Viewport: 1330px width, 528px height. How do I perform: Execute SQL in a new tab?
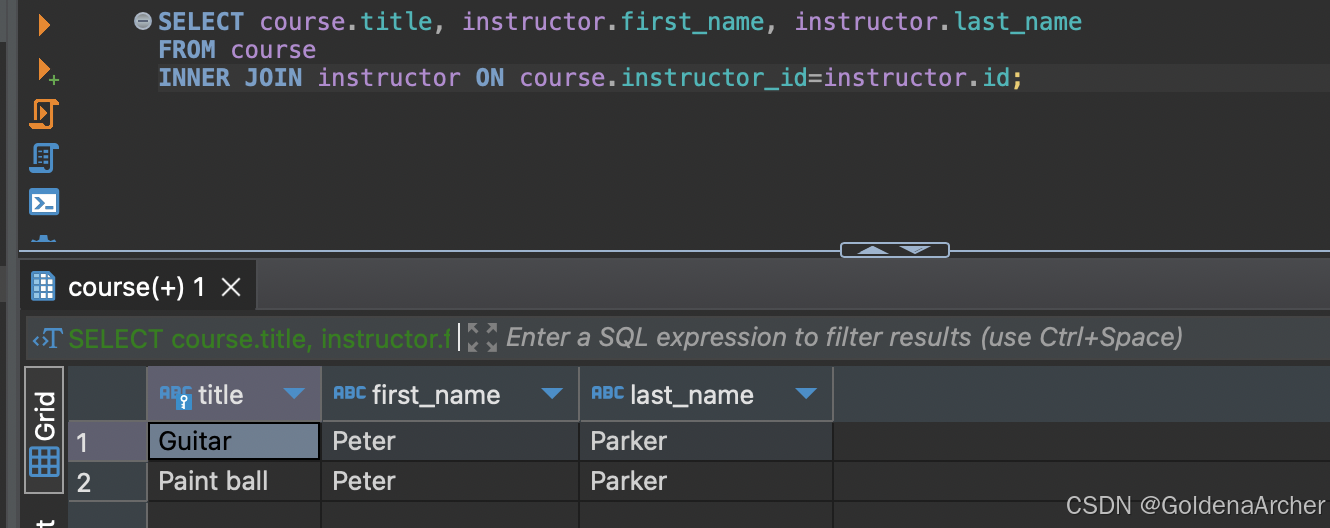pyautogui.click(x=46, y=70)
